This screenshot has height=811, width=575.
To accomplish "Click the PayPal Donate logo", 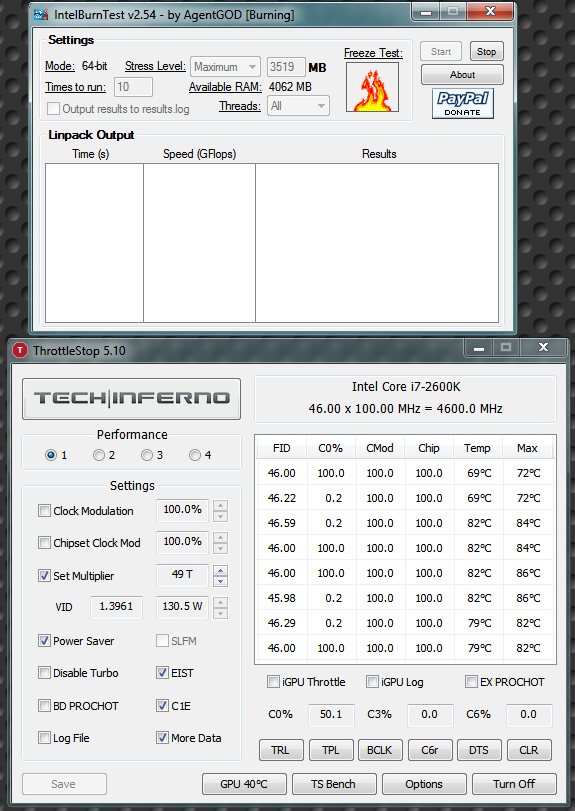I will coord(463,103).
